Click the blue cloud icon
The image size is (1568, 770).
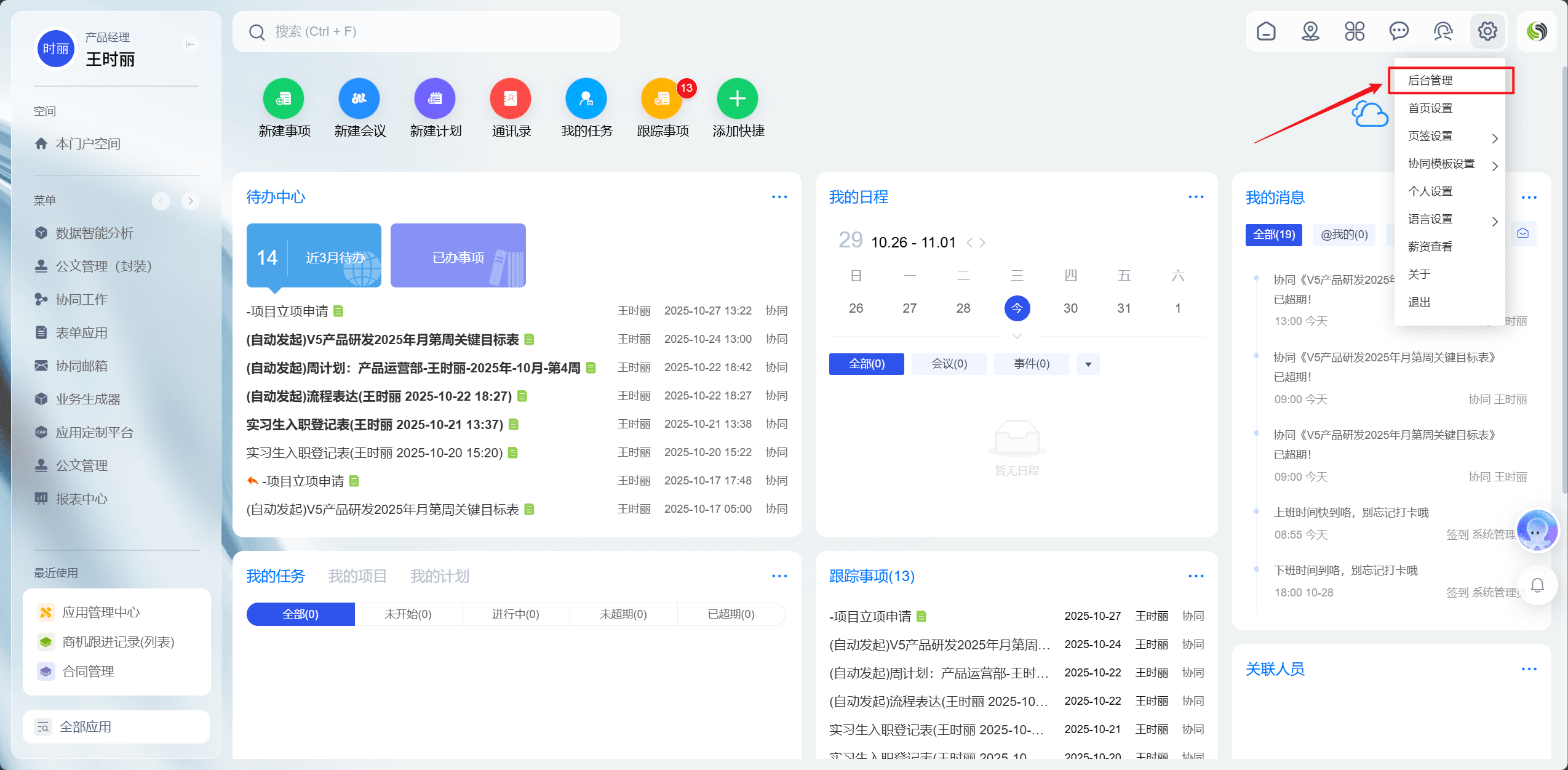pos(1370,114)
